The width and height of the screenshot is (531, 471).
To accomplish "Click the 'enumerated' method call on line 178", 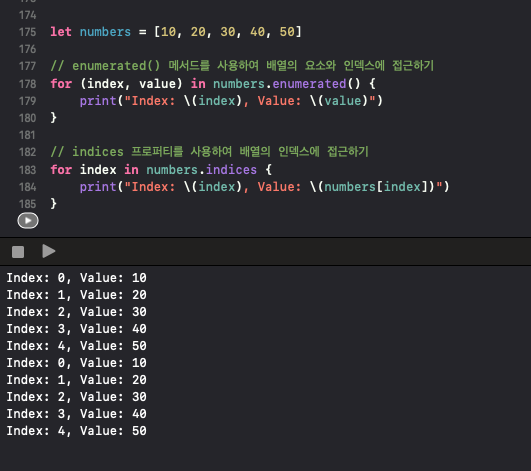I will pos(309,84).
